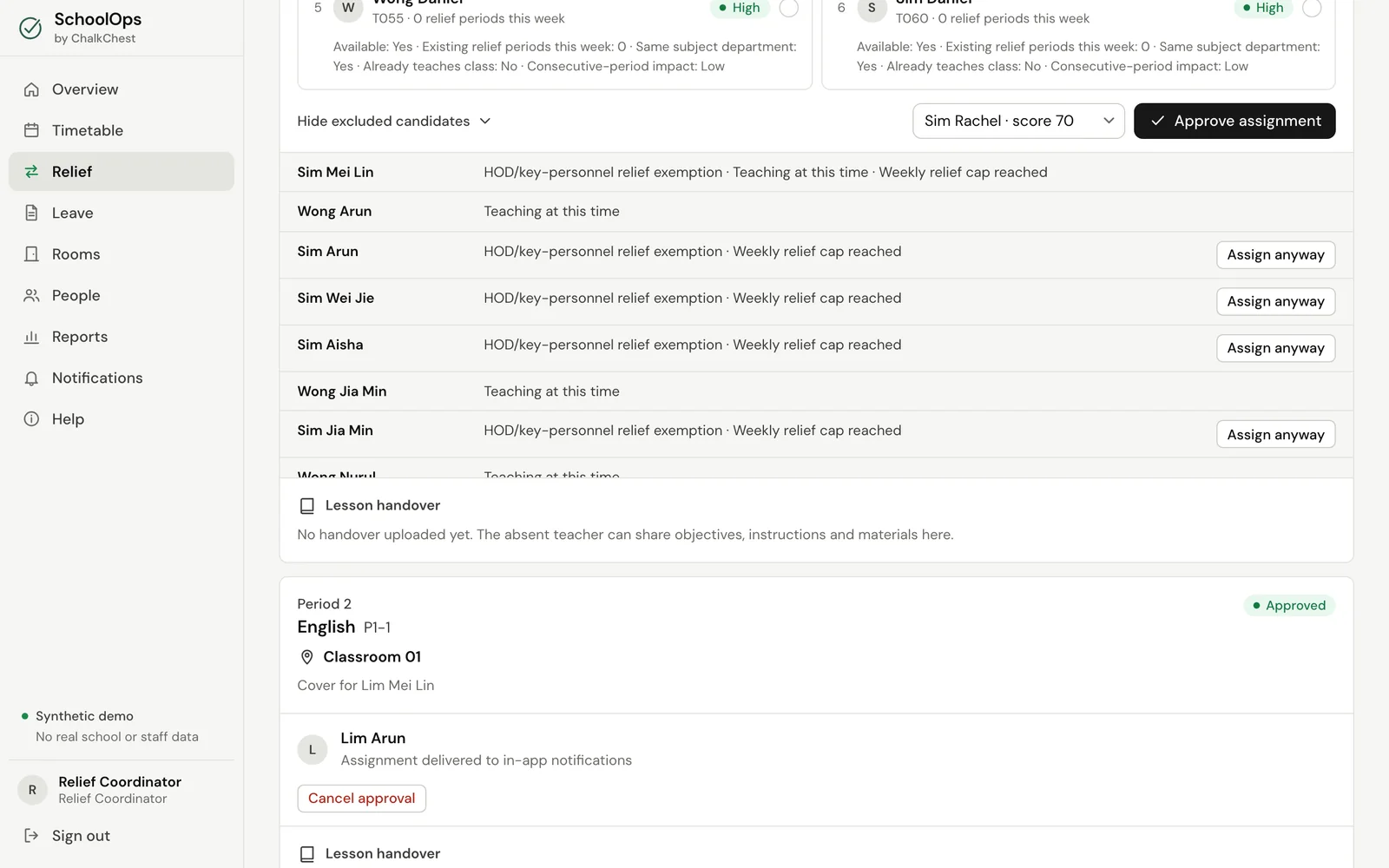1389x868 pixels.
Task: Click the Help info icon
Action: coord(31,419)
